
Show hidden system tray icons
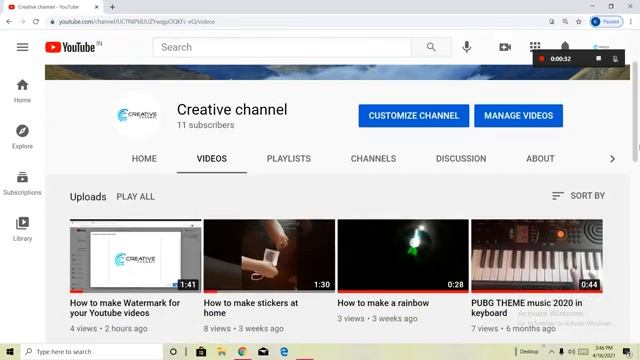[551, 351]
